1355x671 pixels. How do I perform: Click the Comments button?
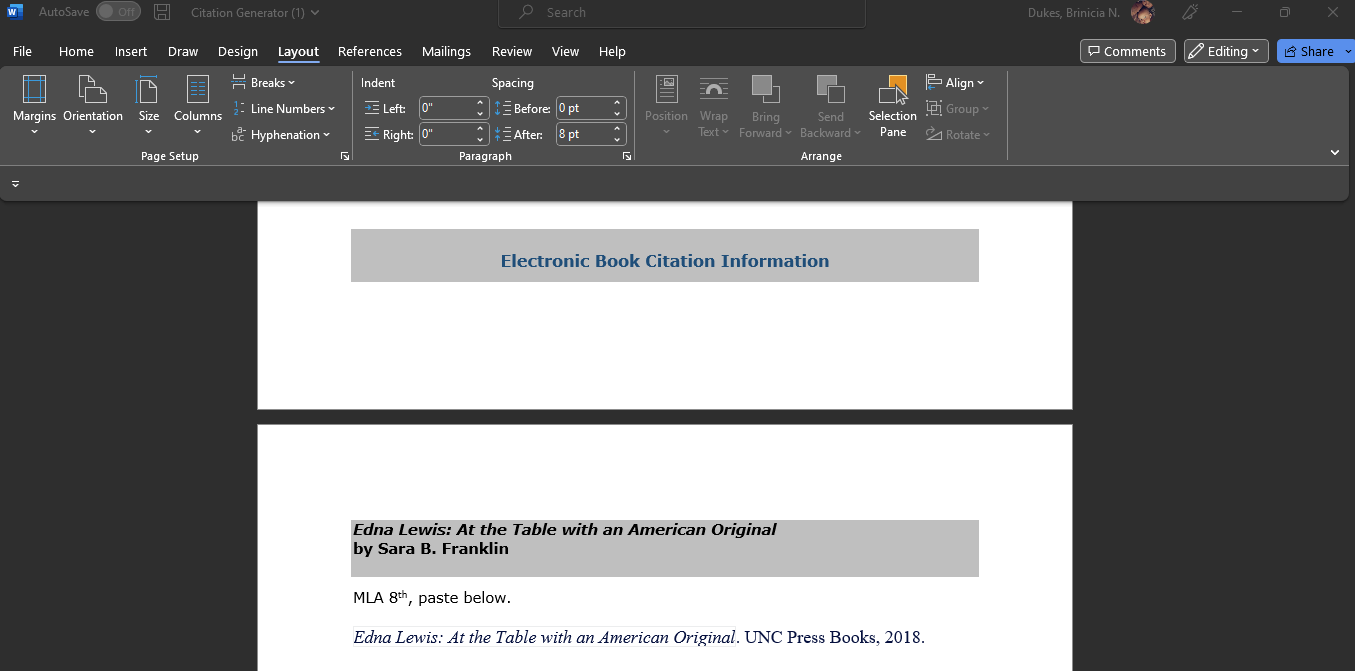pyautogui.click(x=1127, y=51)
